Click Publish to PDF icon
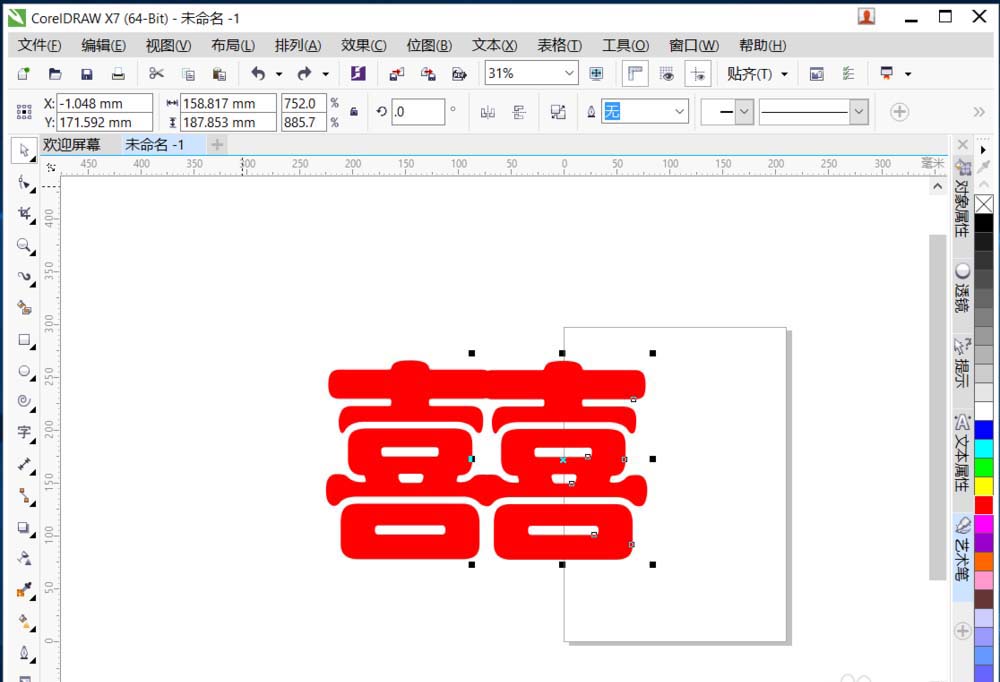 coord(459,73)
